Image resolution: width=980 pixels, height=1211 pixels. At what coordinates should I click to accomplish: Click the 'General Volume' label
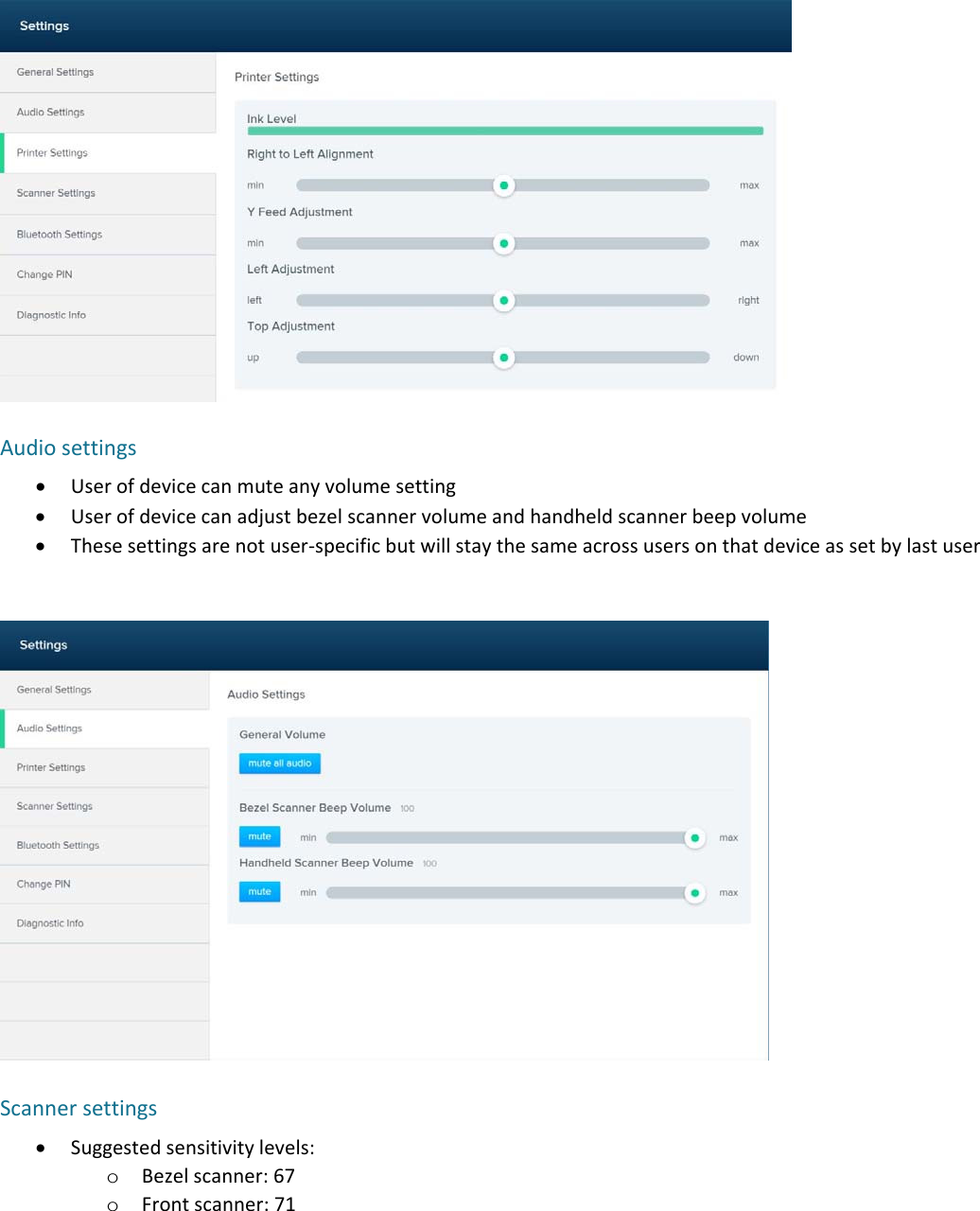tap(282, 734)
